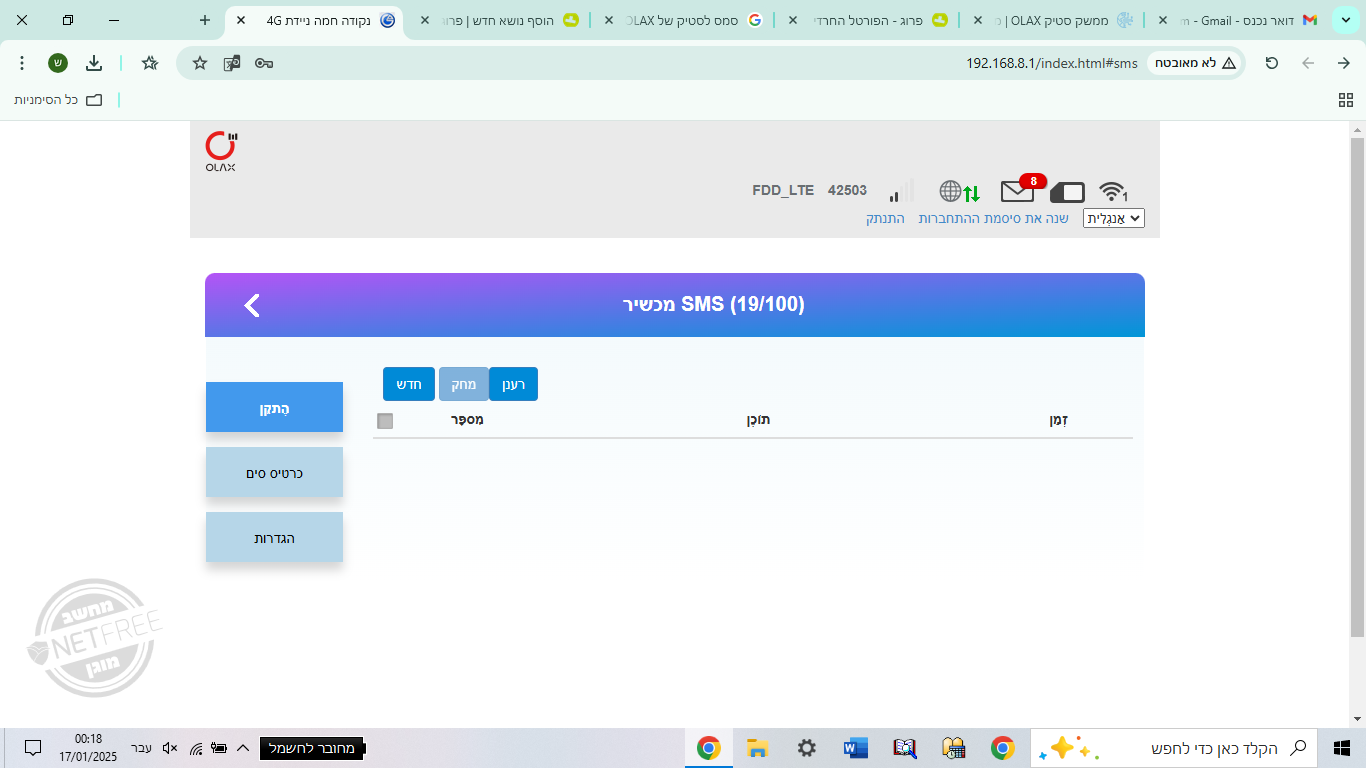
Task: Click the SMS (19/100) header title
Action: pos(713,304)
